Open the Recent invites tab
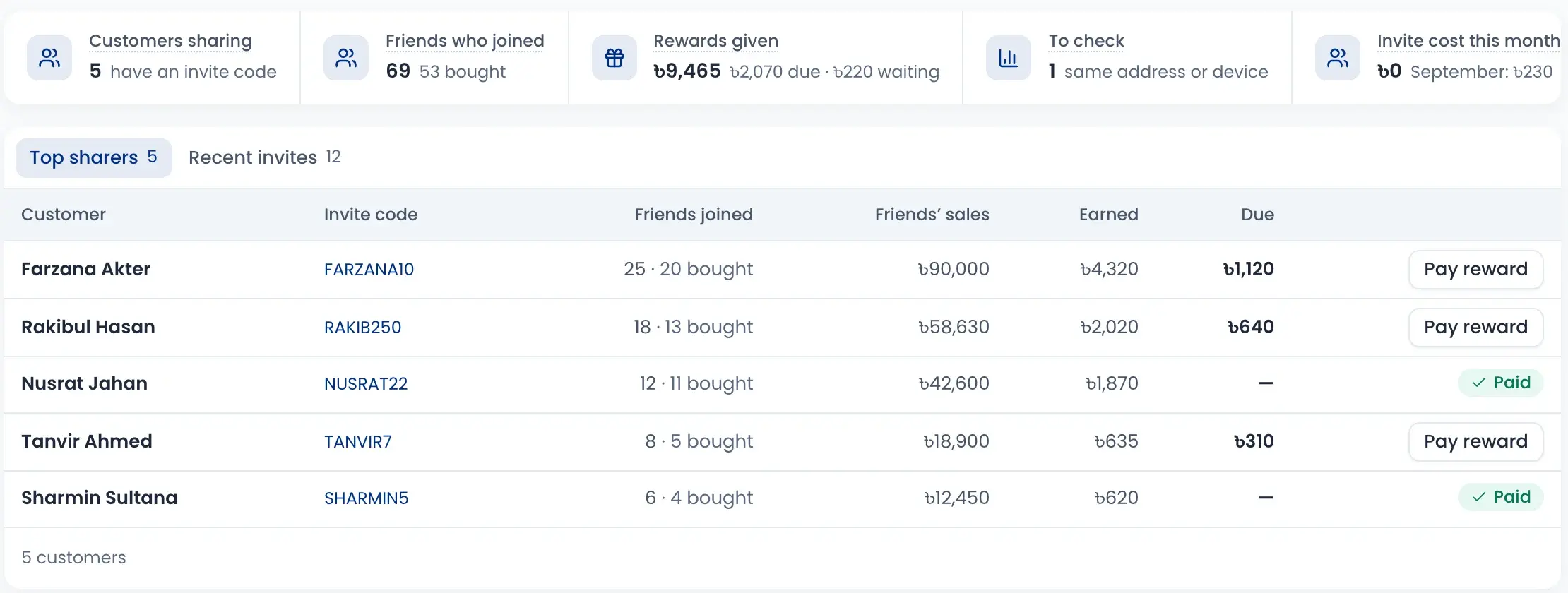The height and width of the screenshot is (593, 1568). tap(265, 157)
